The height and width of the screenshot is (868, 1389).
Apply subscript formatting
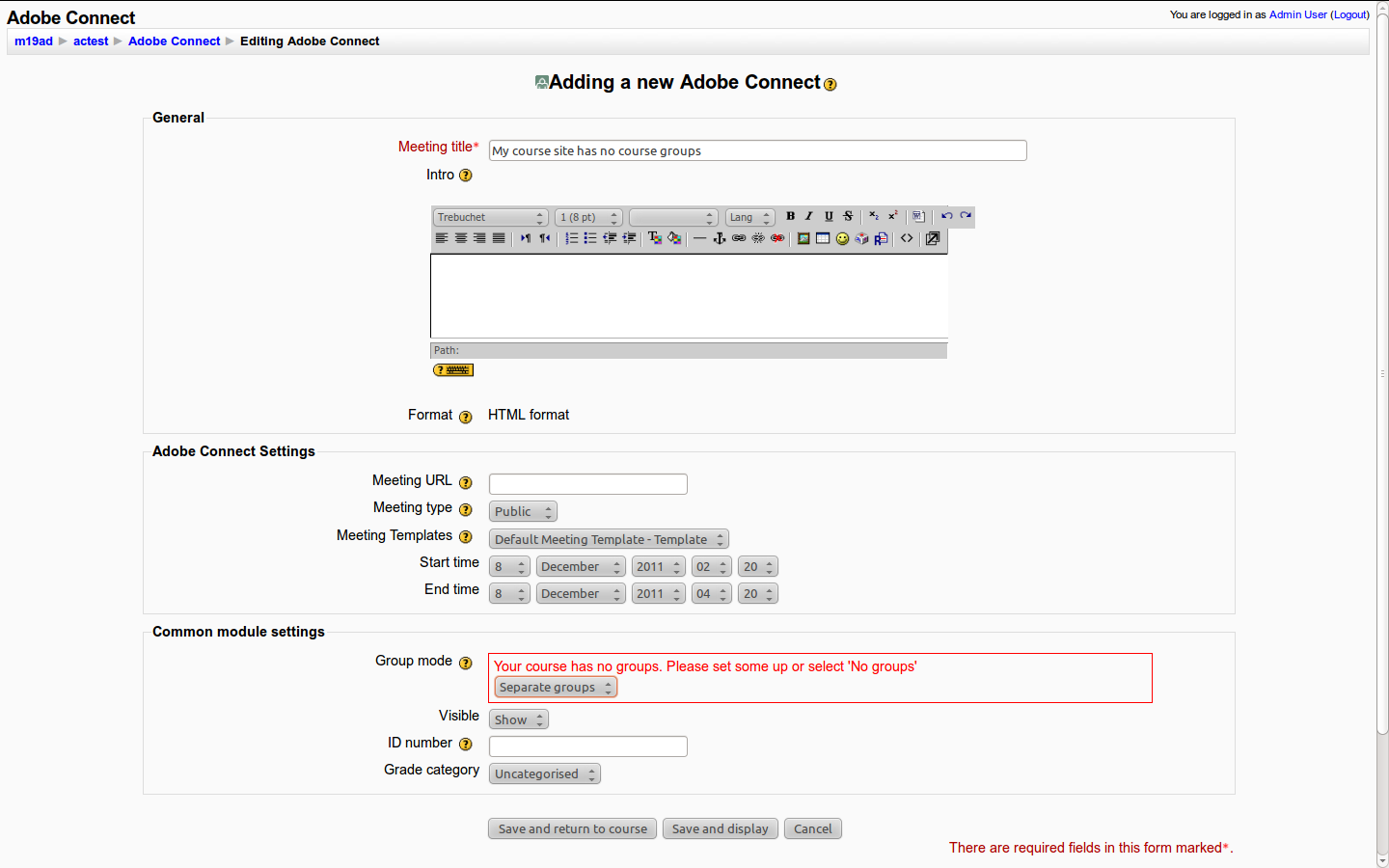(x=873, y=216)
